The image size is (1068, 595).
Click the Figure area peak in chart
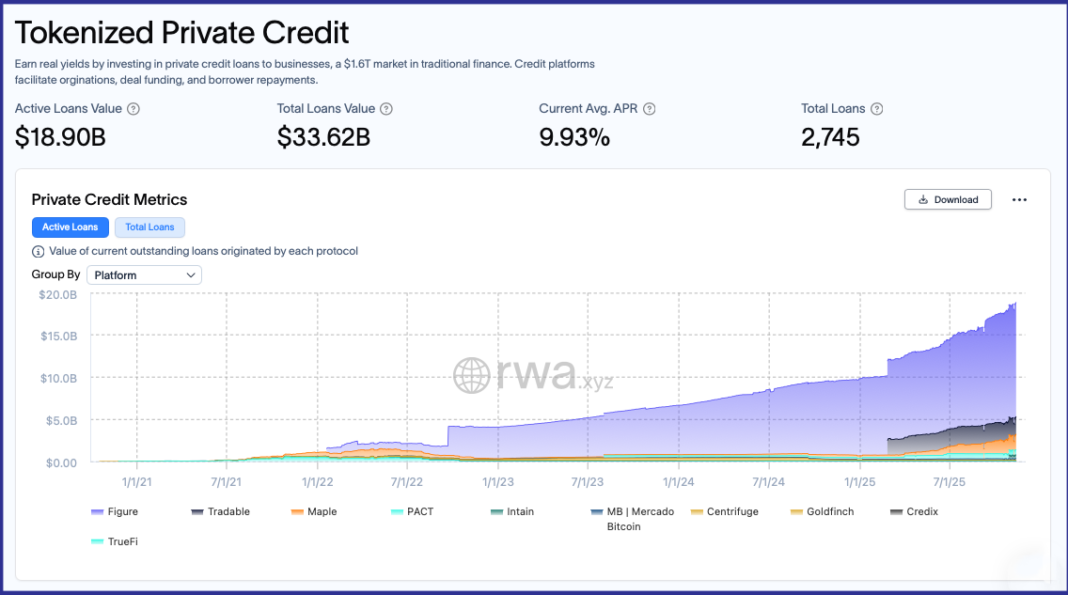[x=1014, y=304]
